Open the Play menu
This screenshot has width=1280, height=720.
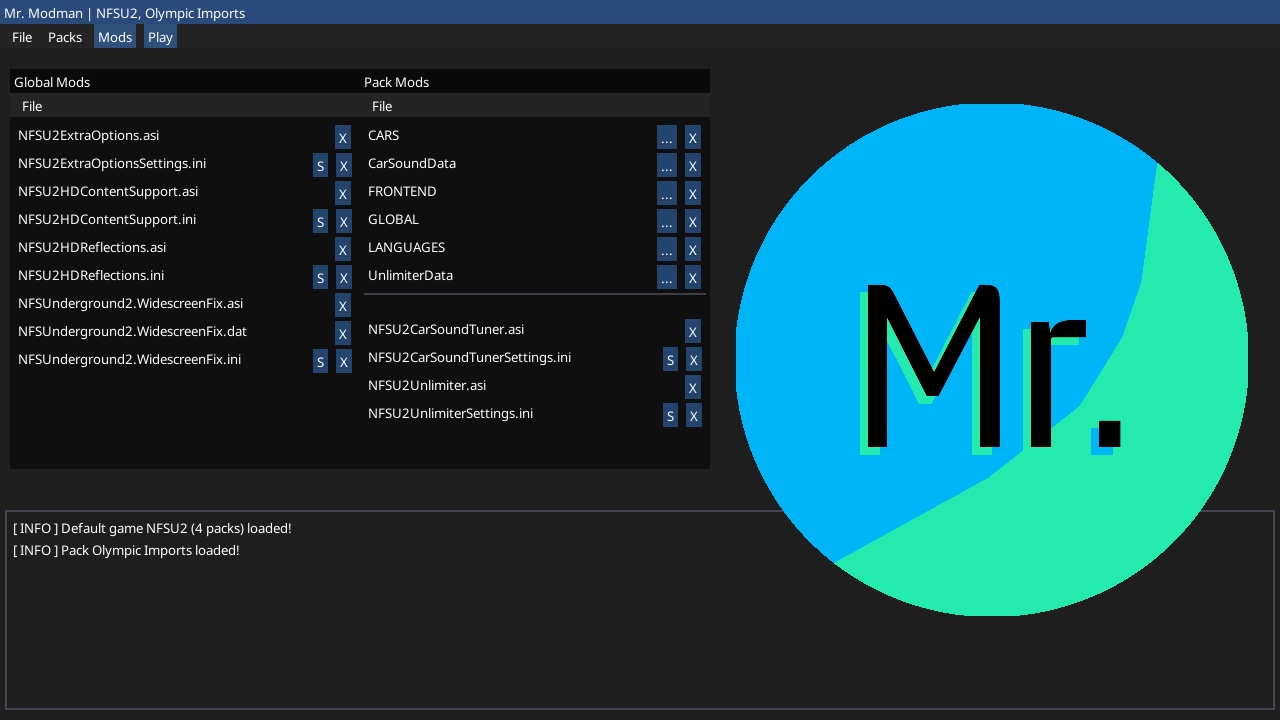tap(160, 37)
